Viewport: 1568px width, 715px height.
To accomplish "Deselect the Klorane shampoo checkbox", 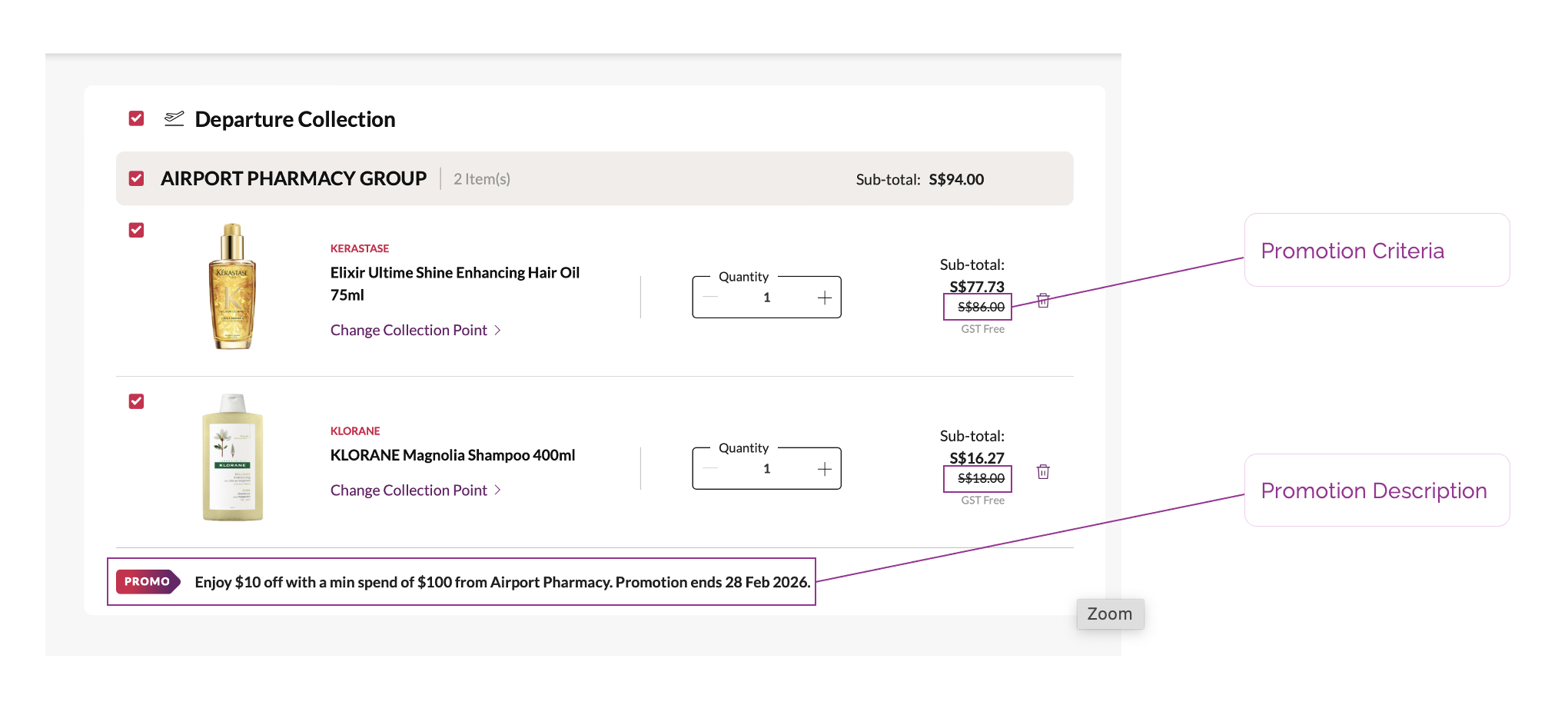I will pyautogui.click(x=137, y=401).
